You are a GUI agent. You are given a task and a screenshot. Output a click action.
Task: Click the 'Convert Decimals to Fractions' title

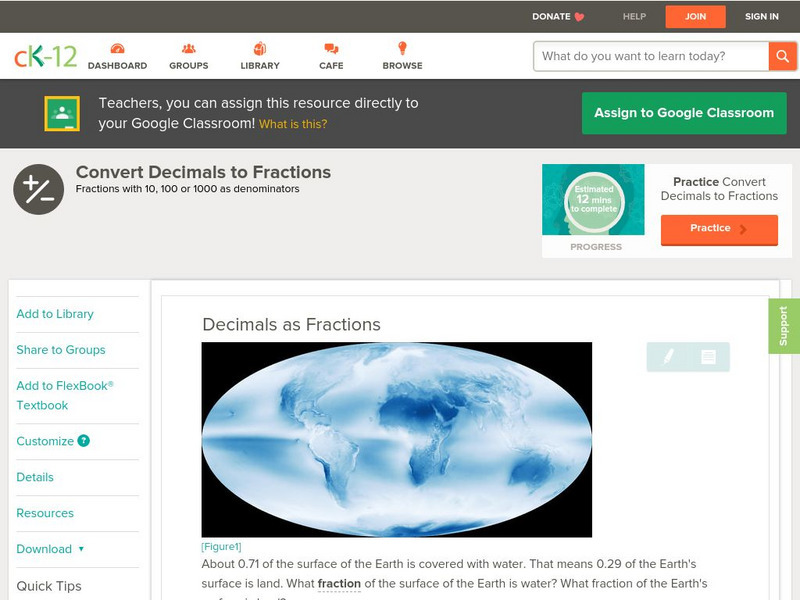coord(204,172)
